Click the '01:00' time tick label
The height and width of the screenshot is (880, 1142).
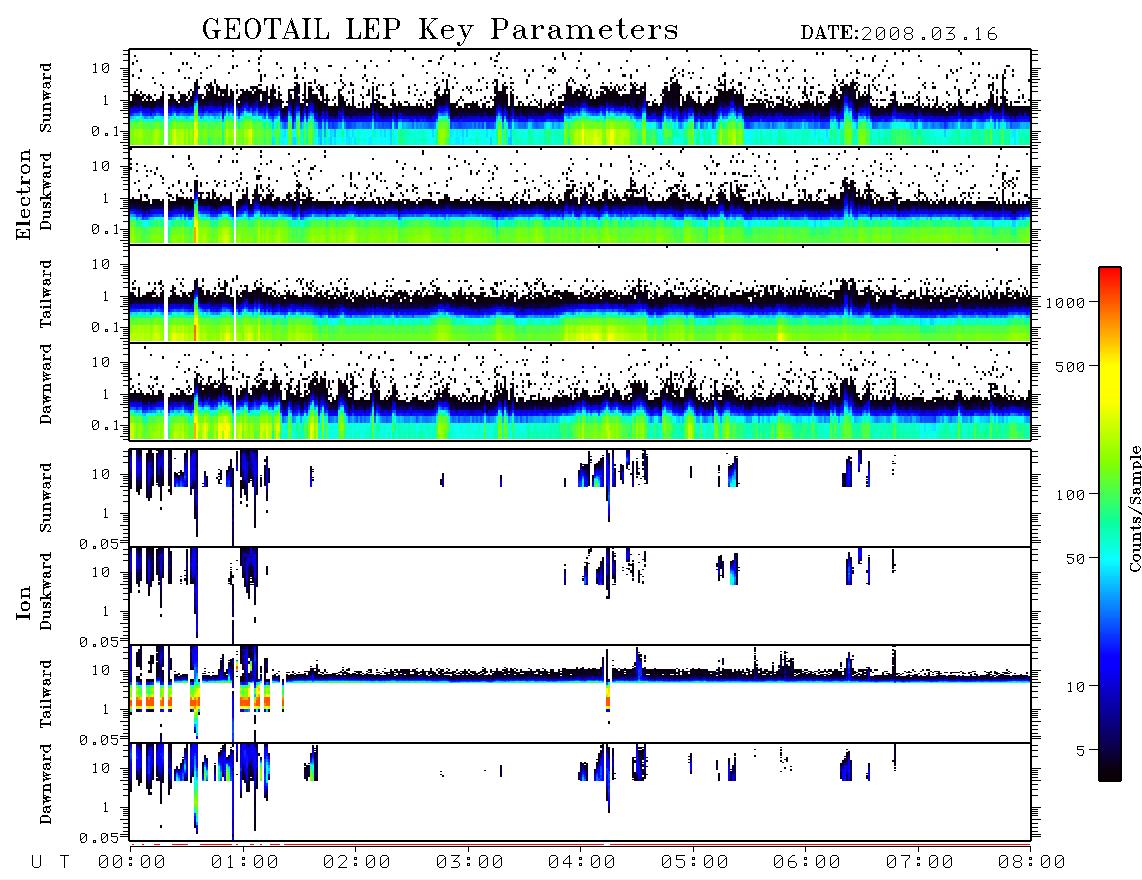click(x=245, y=862)
